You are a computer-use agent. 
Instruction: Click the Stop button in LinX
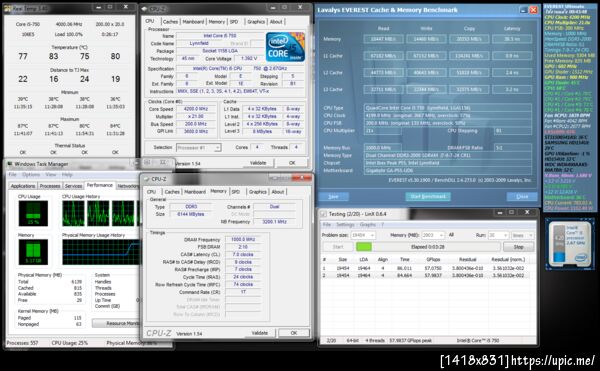coord(518,247)
